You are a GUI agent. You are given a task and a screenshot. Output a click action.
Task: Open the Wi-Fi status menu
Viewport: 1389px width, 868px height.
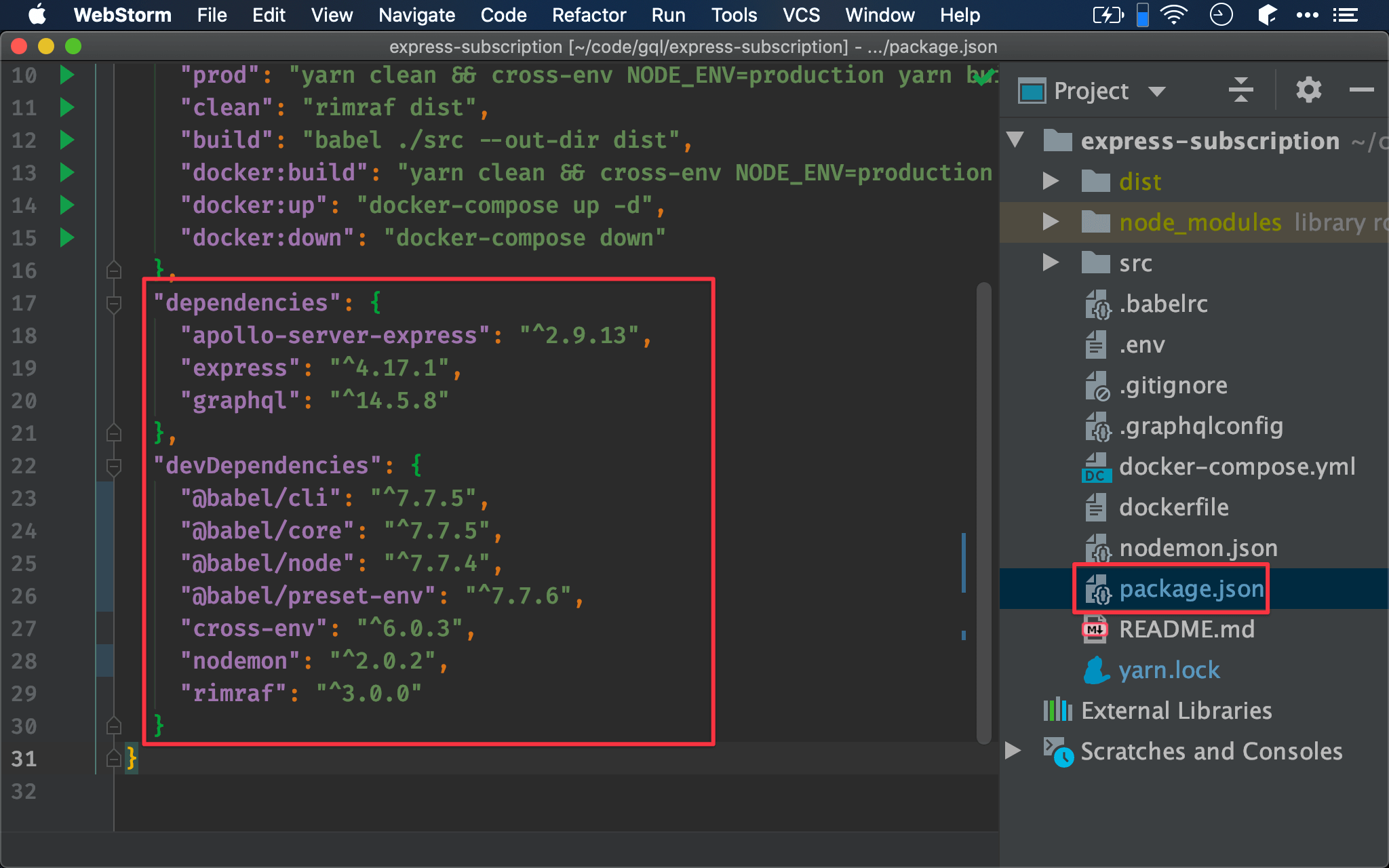coord(1174,14)
